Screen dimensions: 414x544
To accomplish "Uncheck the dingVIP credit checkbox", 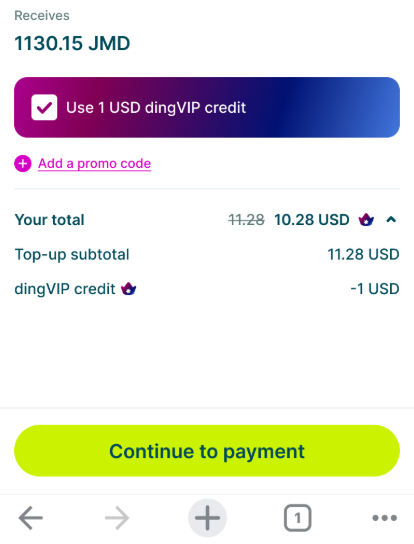I will pyautogui.click(x=44, y=107).
